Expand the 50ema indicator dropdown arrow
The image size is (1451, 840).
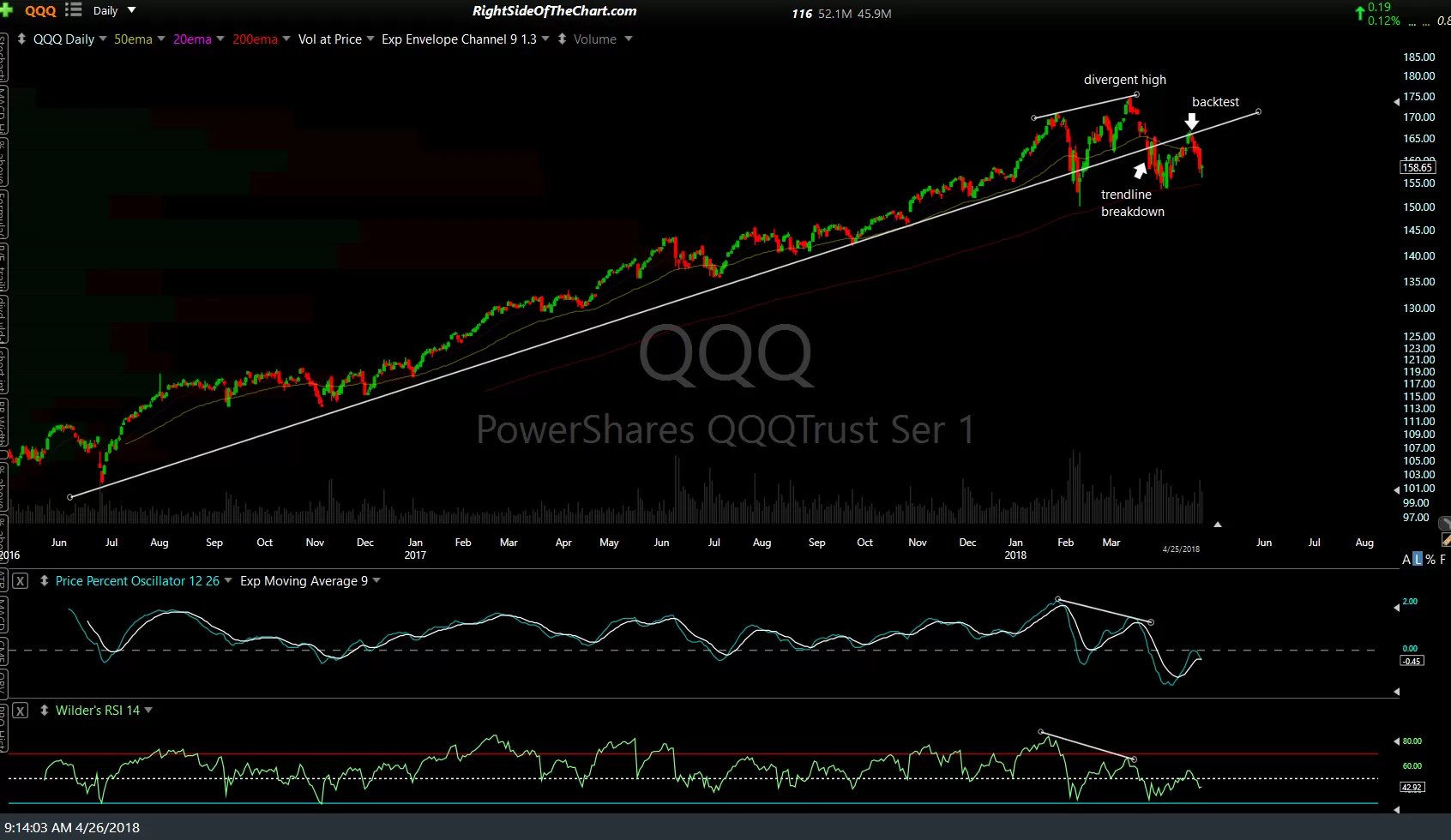(160, 39)
